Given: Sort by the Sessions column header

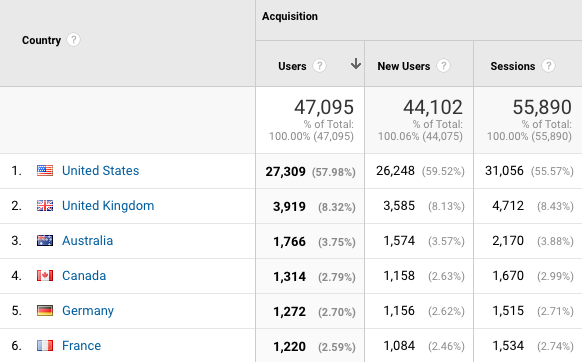Looking at the screenshot, I should (513, 66).
